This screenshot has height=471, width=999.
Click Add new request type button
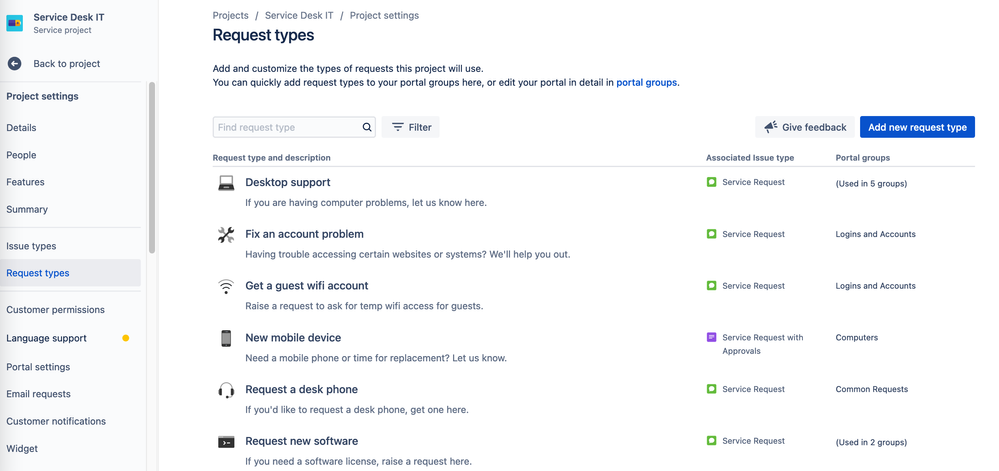[917, 127]
